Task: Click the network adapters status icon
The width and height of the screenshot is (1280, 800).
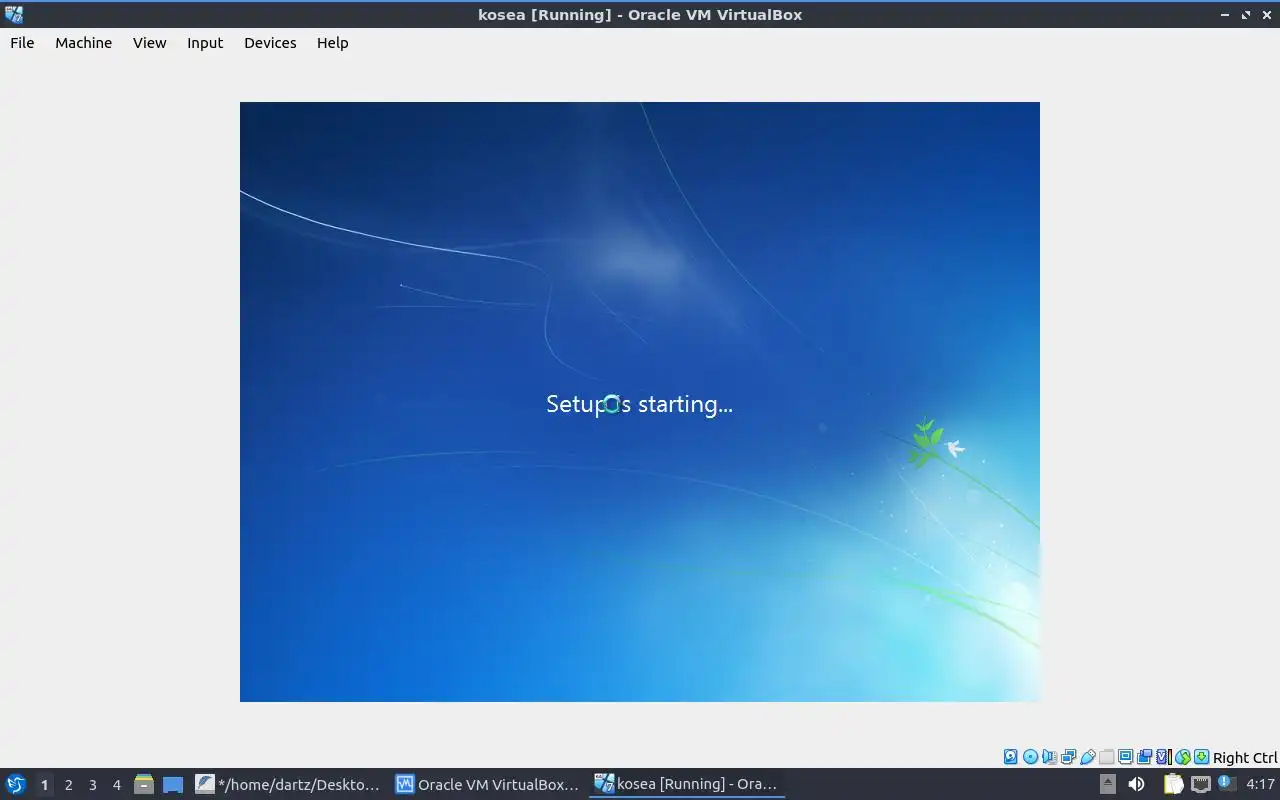Action: [1068, 757]
